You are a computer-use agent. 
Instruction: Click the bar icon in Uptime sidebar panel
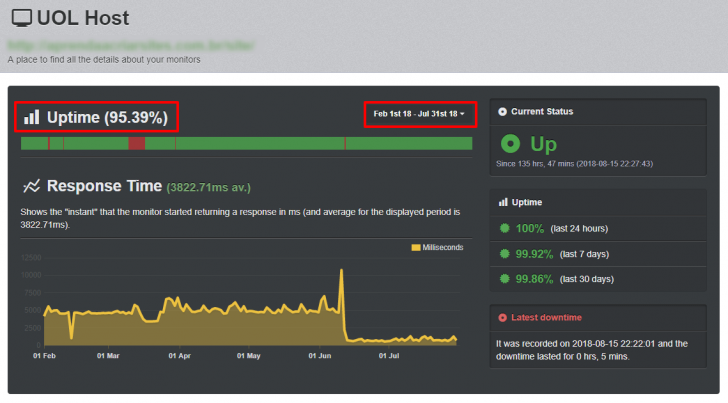(503, 202)
